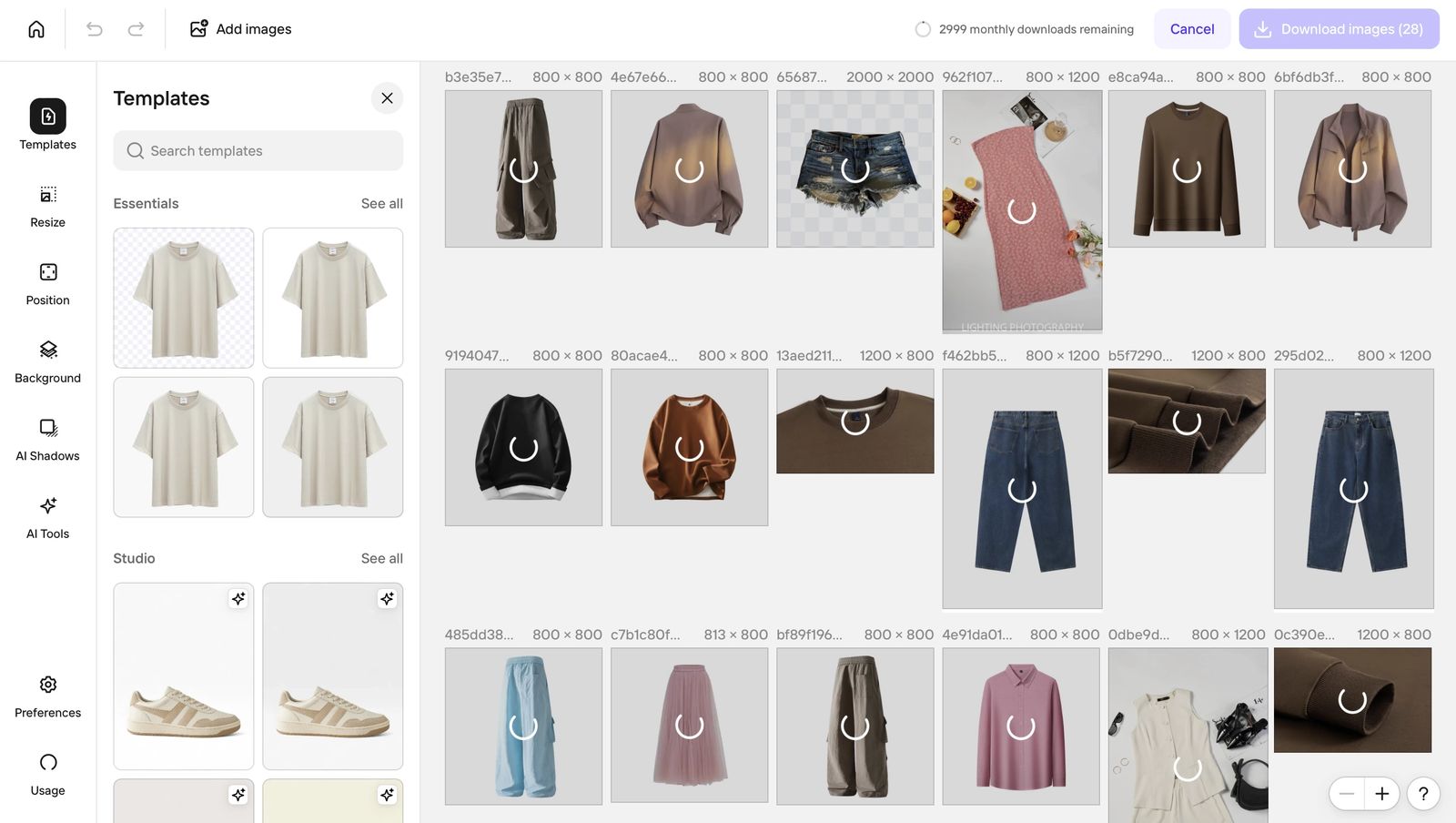Select the 9194047 black sweatshirt image

pos(523,447)
